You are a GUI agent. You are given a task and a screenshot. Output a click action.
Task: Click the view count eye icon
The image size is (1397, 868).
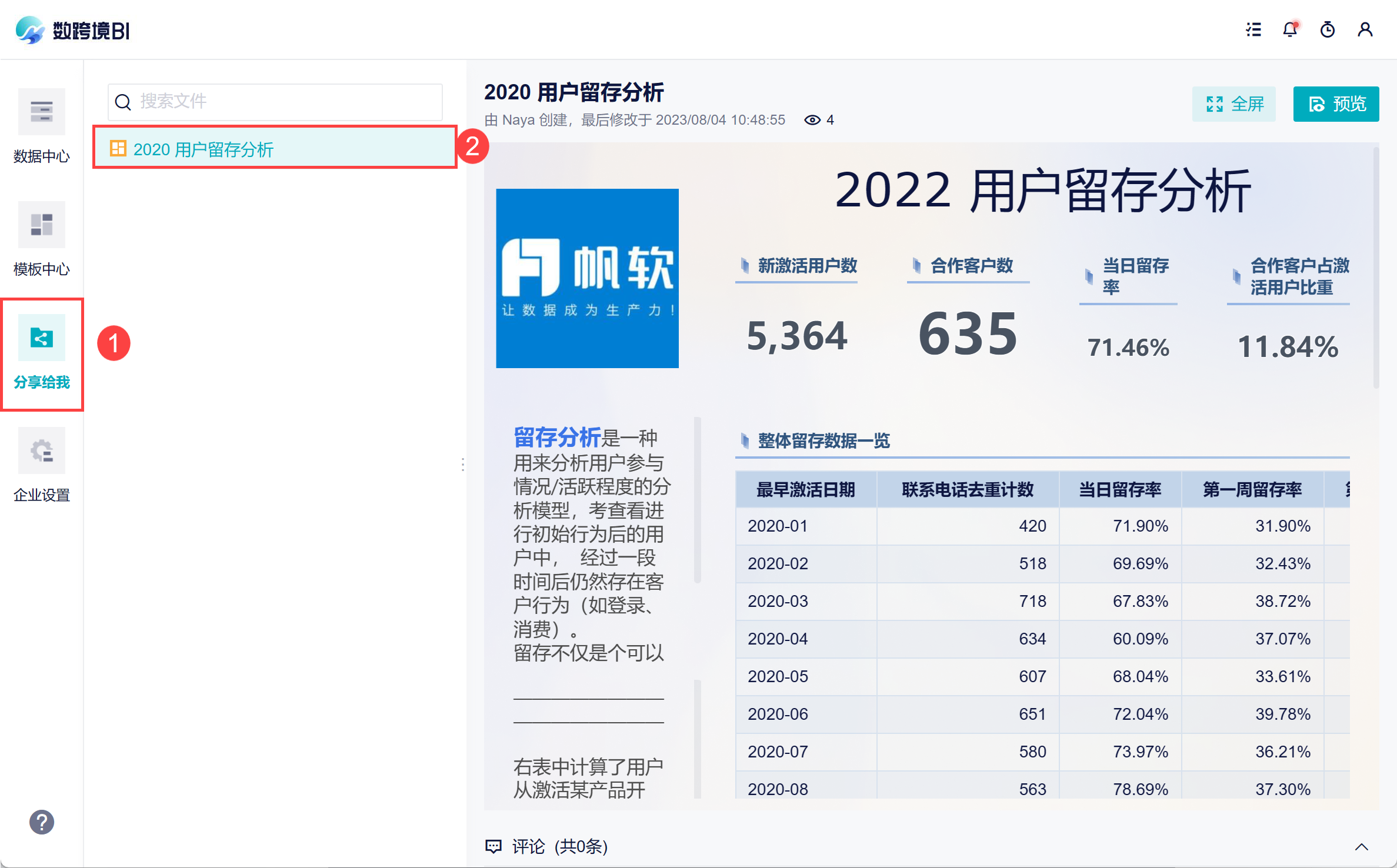coord(812,120)
